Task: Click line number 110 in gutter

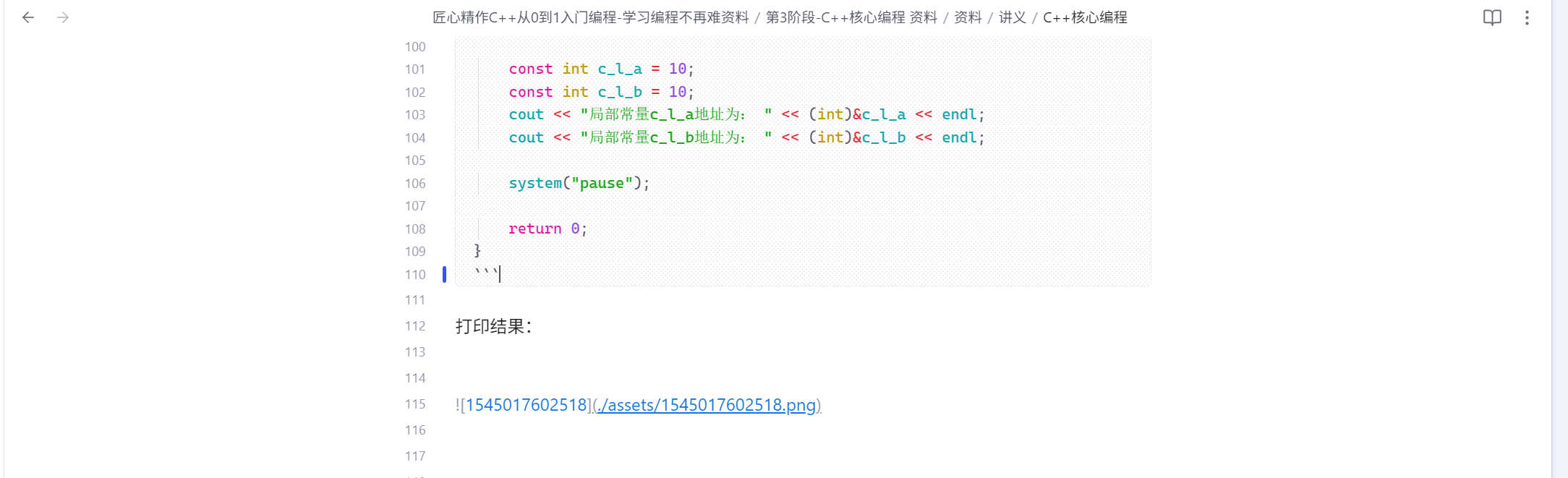Action: click(x=415, y=275)
